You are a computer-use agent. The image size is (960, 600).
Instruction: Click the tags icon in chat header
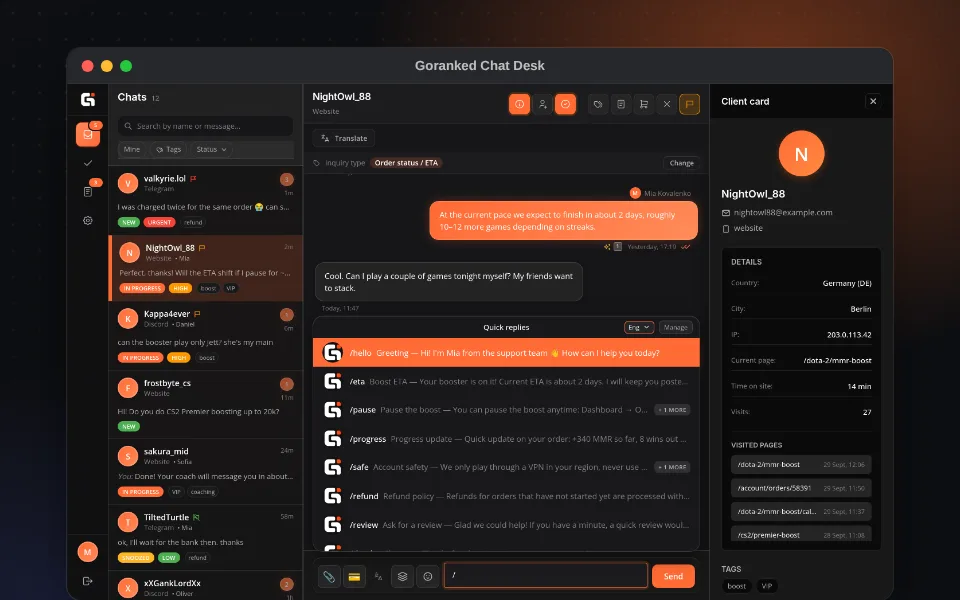(x=598, y=104)
